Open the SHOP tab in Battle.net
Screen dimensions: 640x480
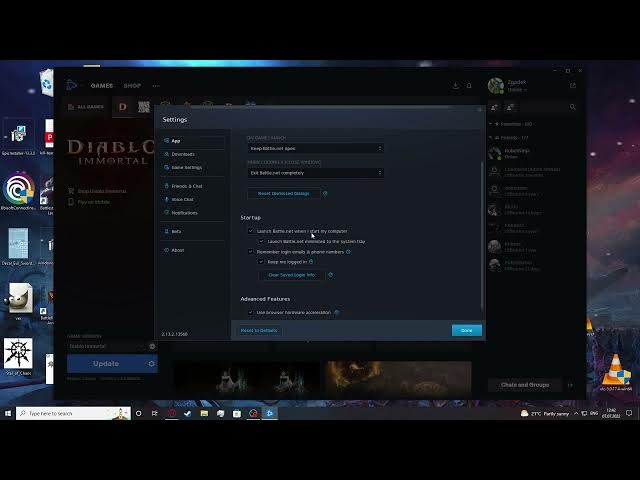[x=132, y=86]
